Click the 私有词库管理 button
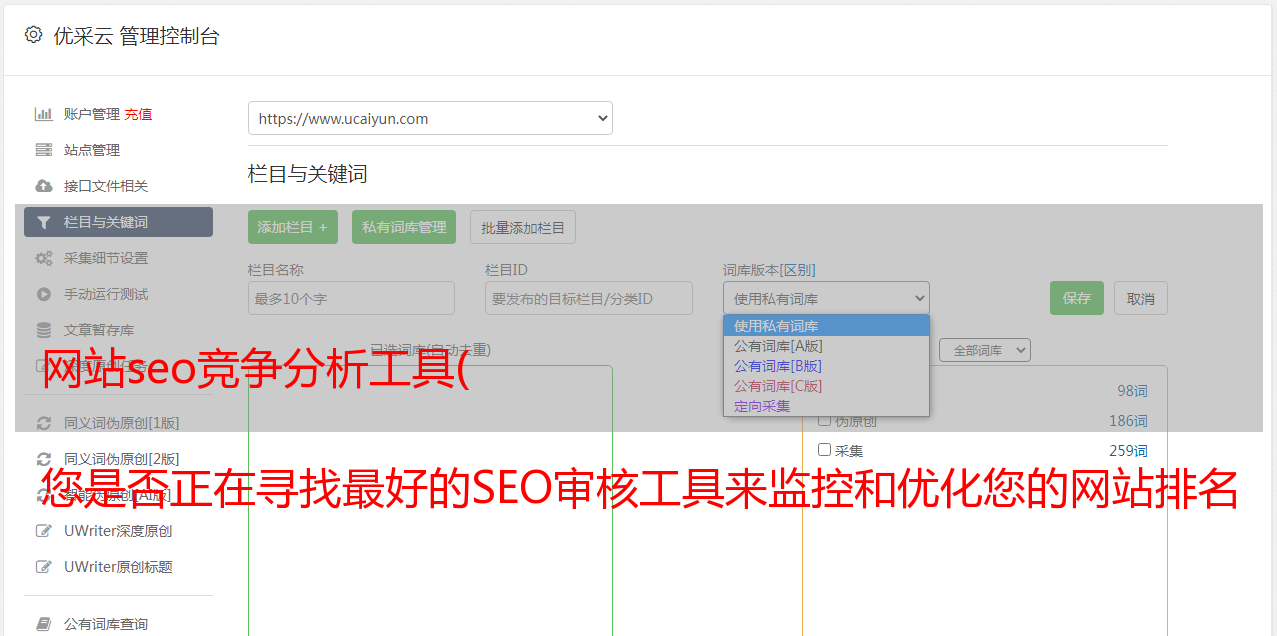The height and width of the screenshot is (636, 1277). (x=404, y=227)
